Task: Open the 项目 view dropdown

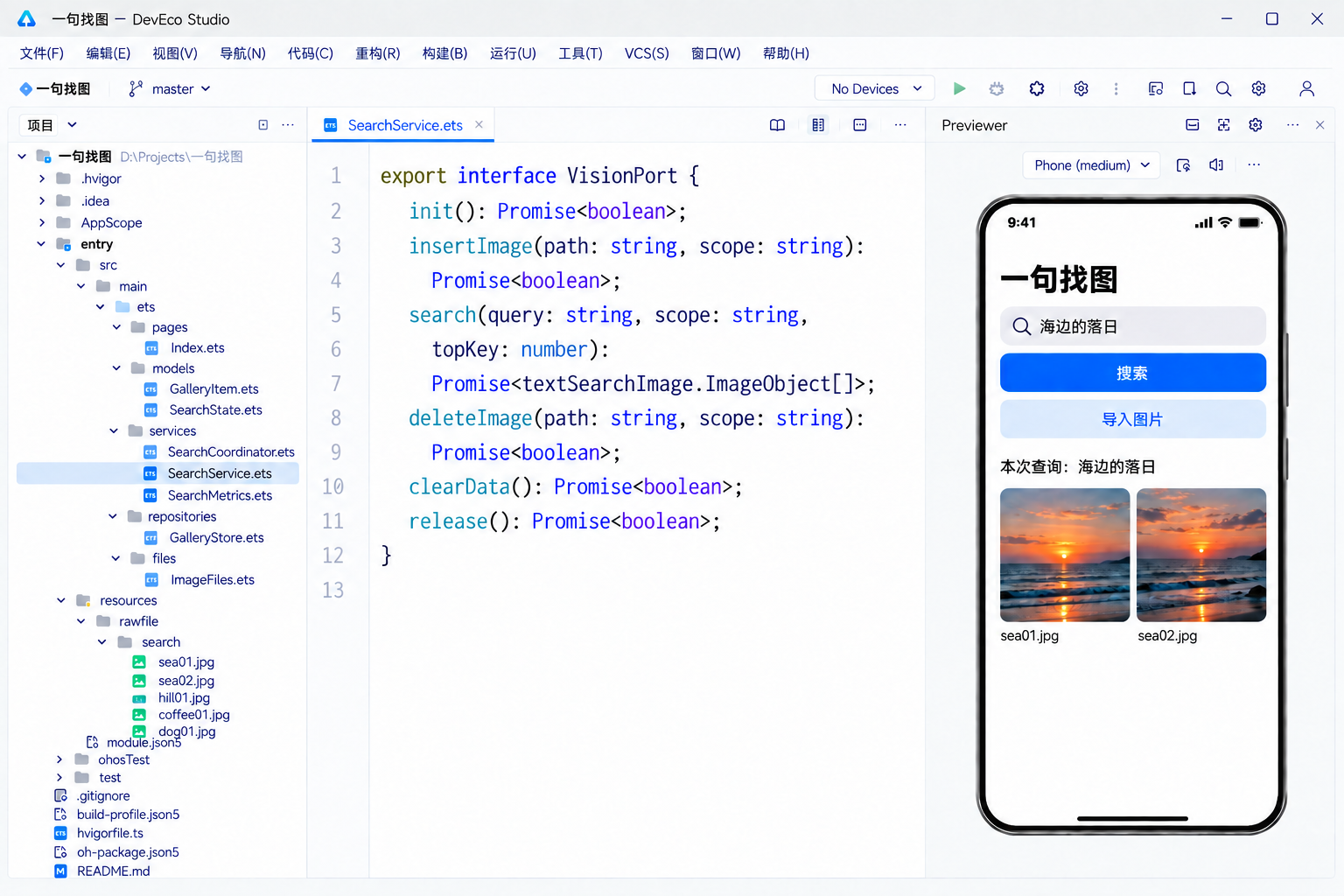Action: (52, 125)
